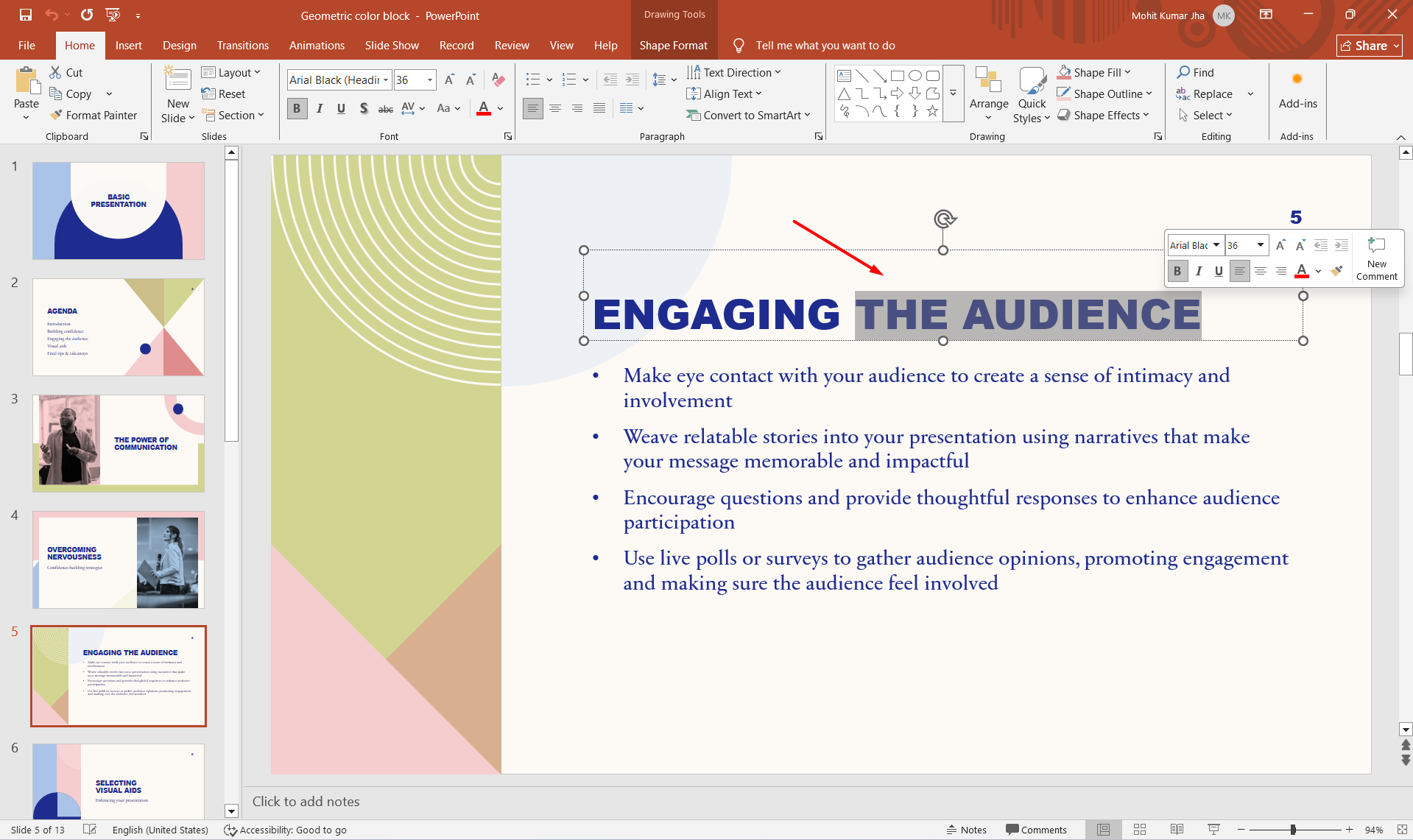The image size is (1413, 840).
Task: Open the font name dropdown in ribbon
Action: (386, 80)
